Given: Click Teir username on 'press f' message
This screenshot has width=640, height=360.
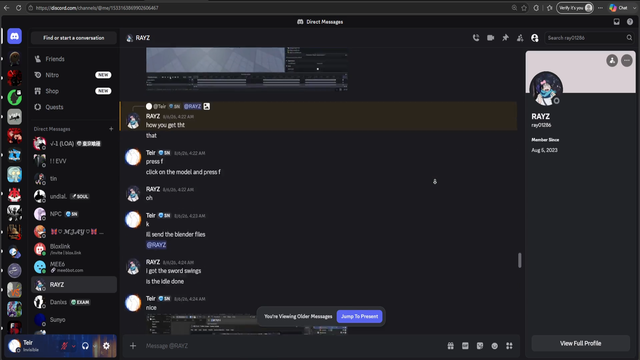Looking at the screenshot, I should tap(151, 153).
